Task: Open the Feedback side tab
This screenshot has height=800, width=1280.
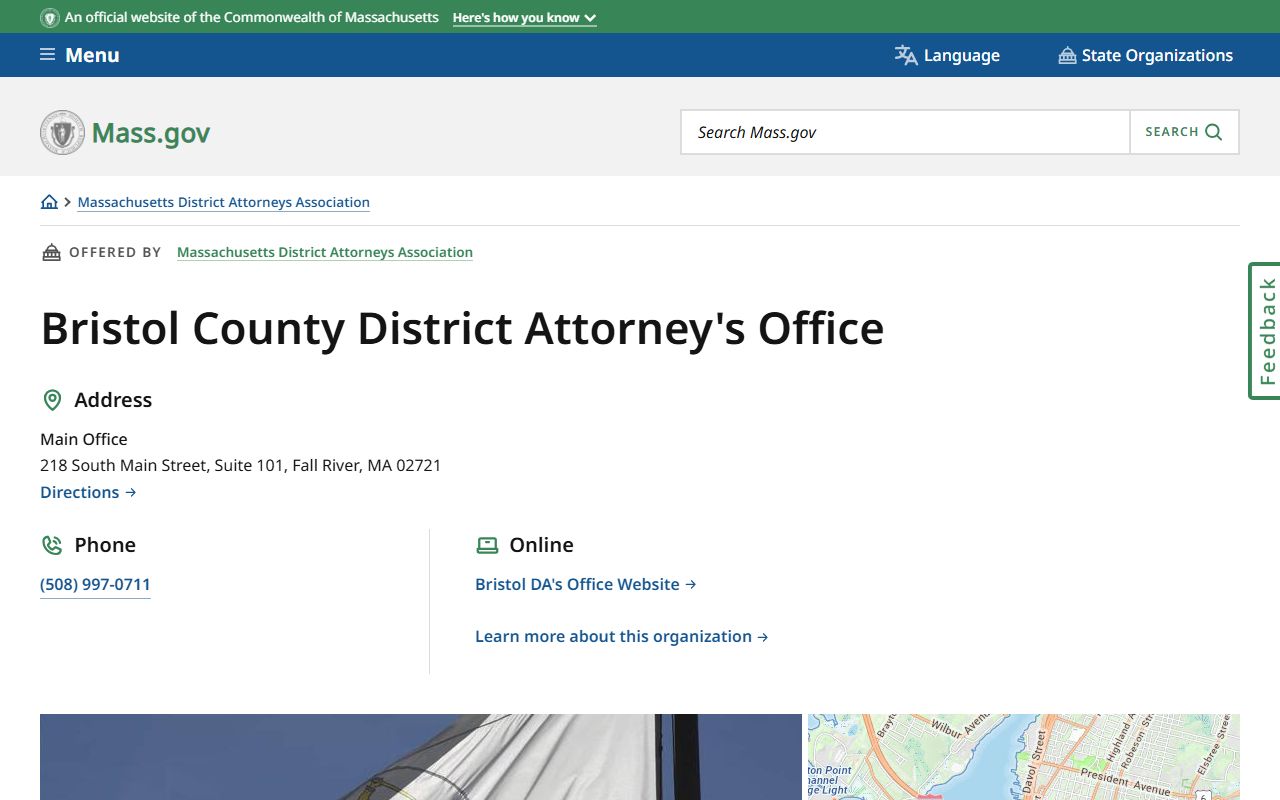Action: (1265, 331)
